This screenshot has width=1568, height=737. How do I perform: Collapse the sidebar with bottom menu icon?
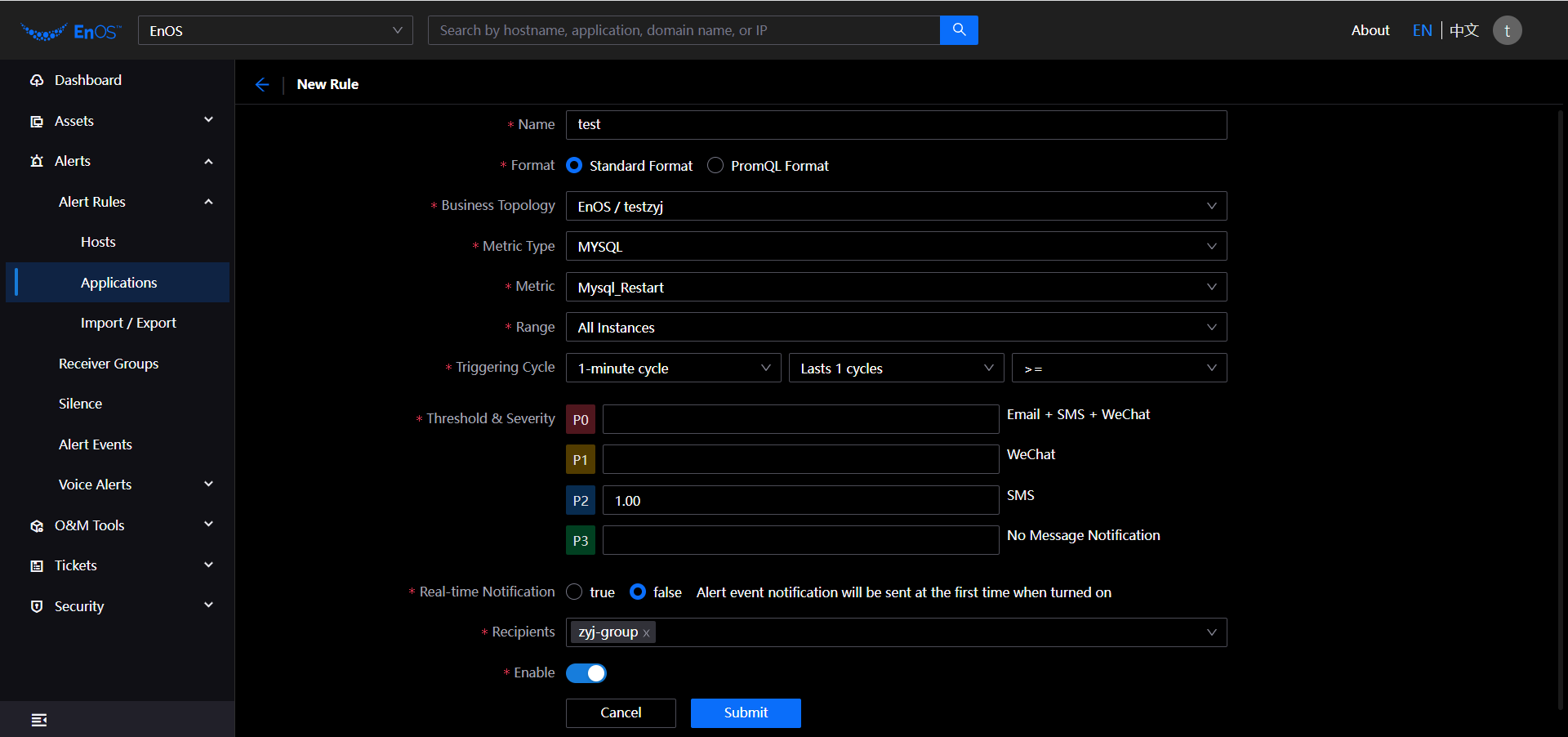click(x=38, y=720)
